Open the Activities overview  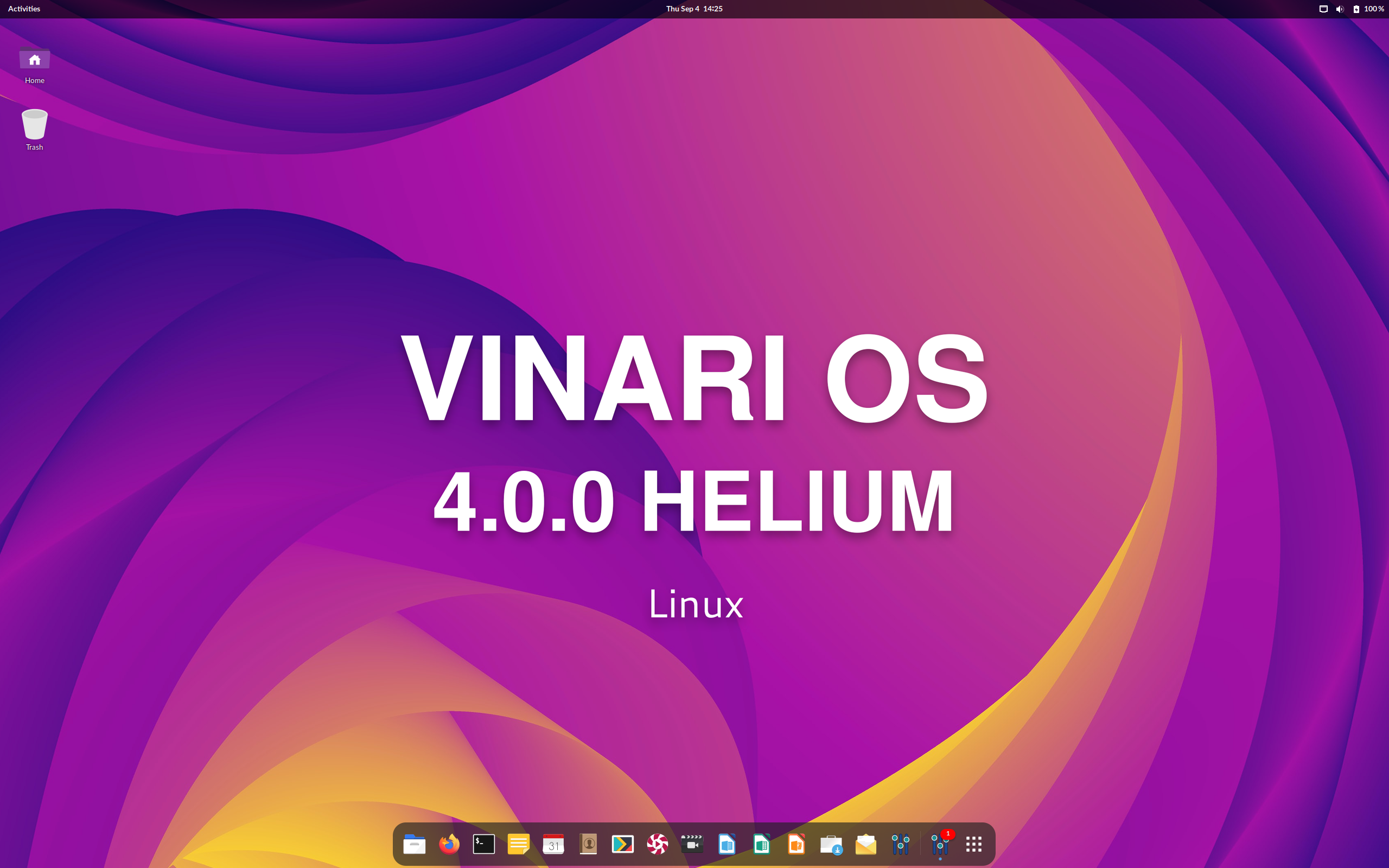pos(24,9)
